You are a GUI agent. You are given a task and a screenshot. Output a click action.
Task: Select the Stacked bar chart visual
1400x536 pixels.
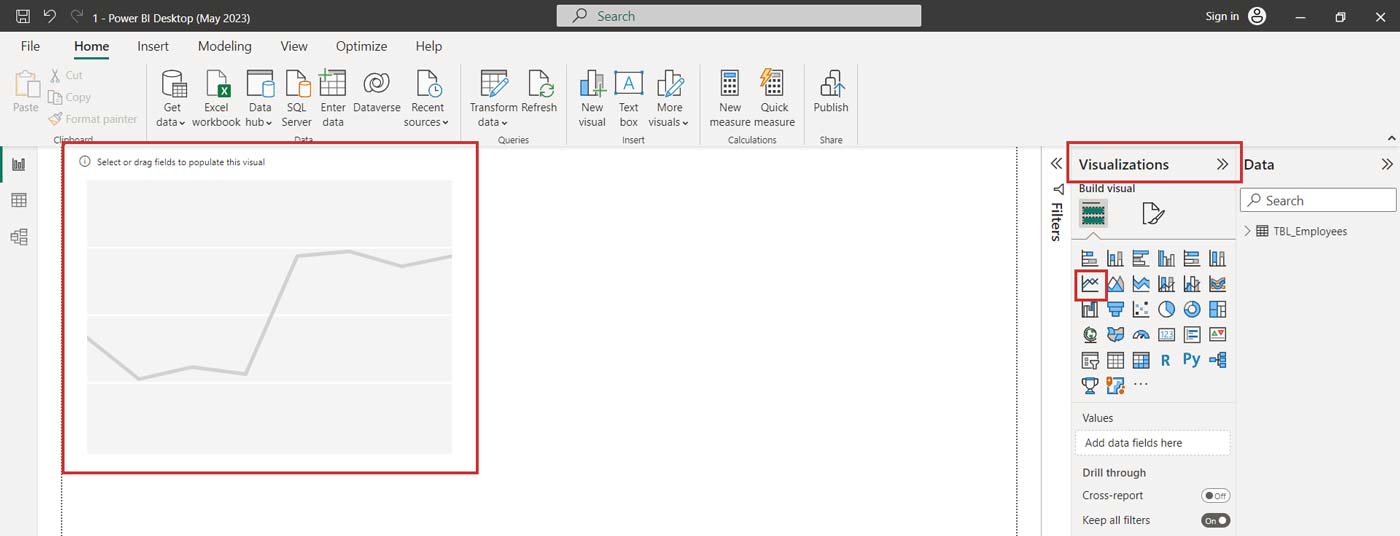pyautogui.click(x=1090, y=258)
